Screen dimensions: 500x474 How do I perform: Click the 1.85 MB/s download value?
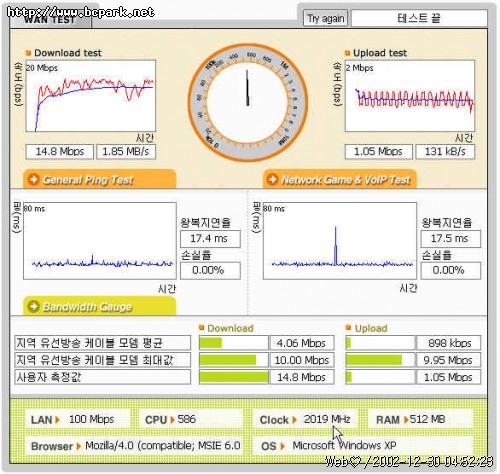[126, 152]
